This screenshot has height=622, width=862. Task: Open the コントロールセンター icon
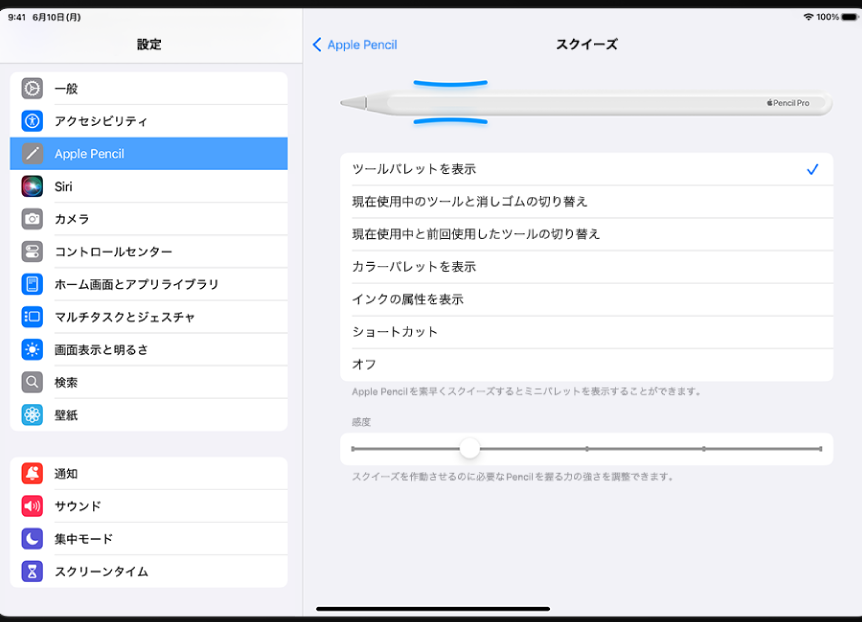32,251
